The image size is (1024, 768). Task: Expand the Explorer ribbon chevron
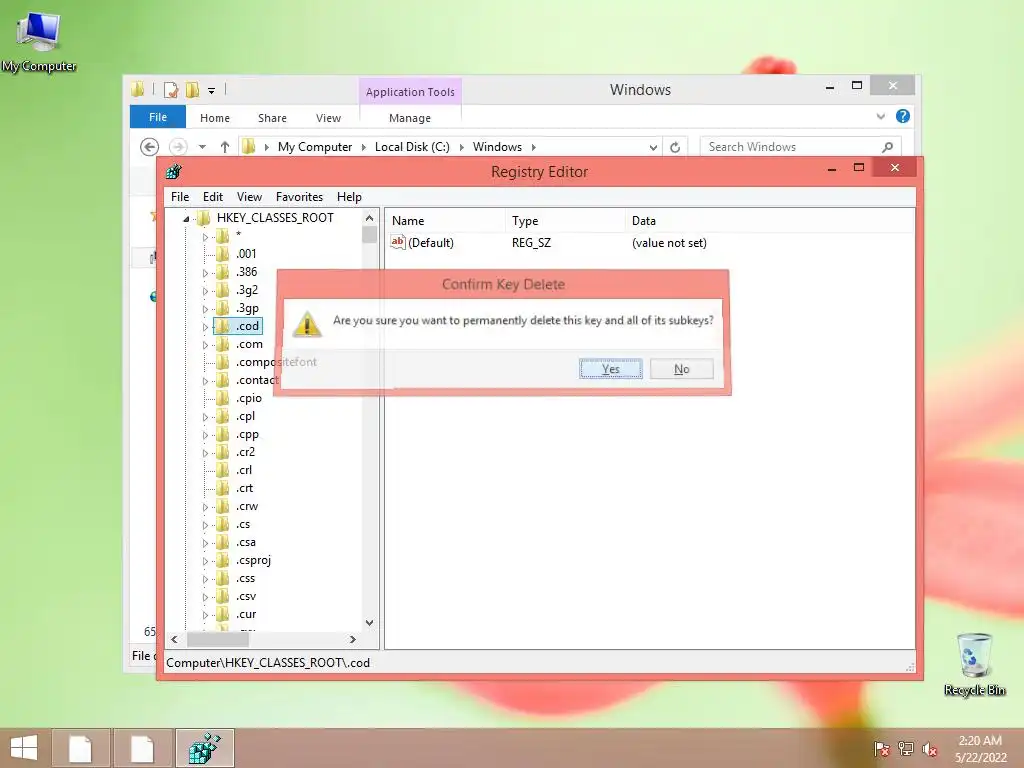point(880,116)
